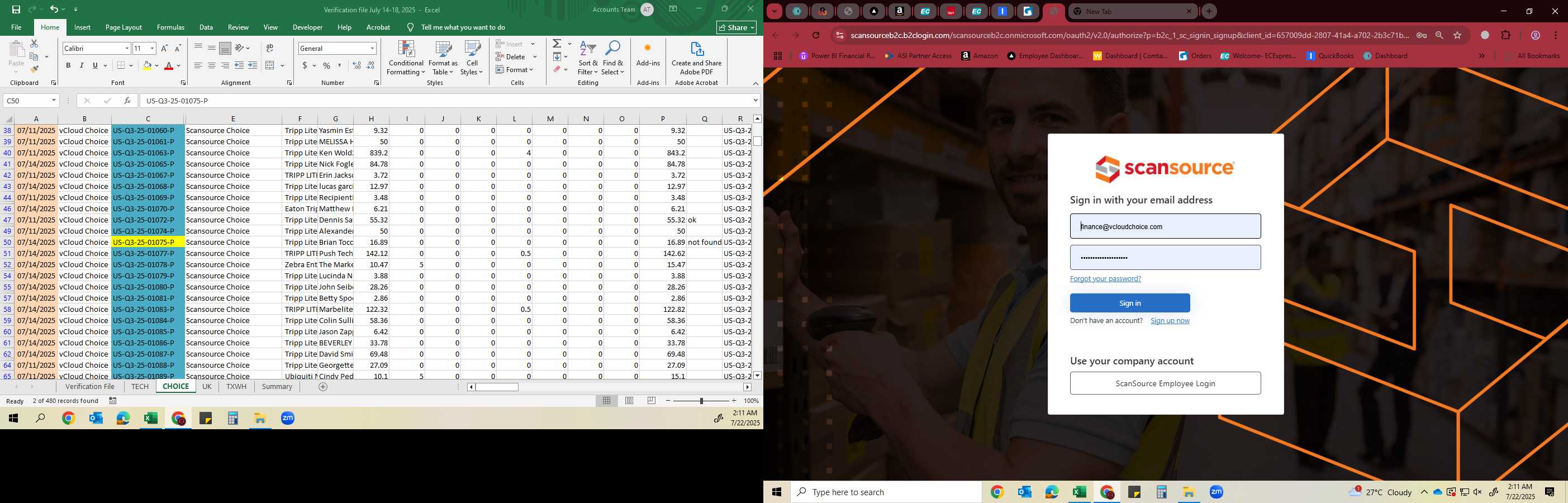Open the font size 11 dropdown

point(152,48)
